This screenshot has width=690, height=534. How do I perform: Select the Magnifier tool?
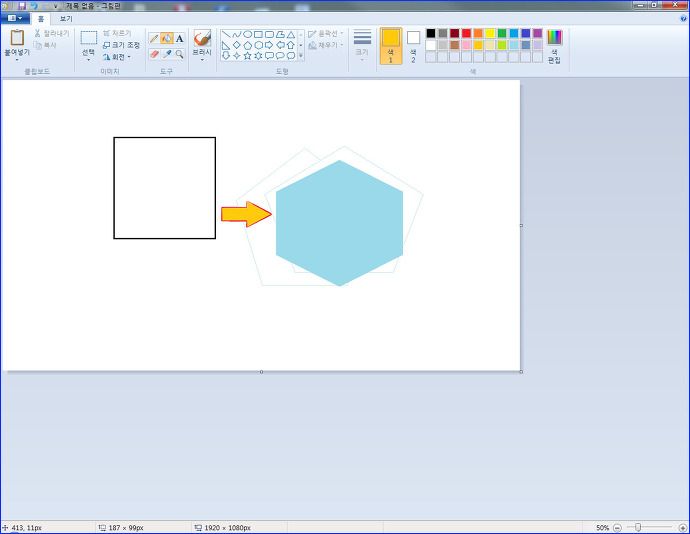click(180, 54)
